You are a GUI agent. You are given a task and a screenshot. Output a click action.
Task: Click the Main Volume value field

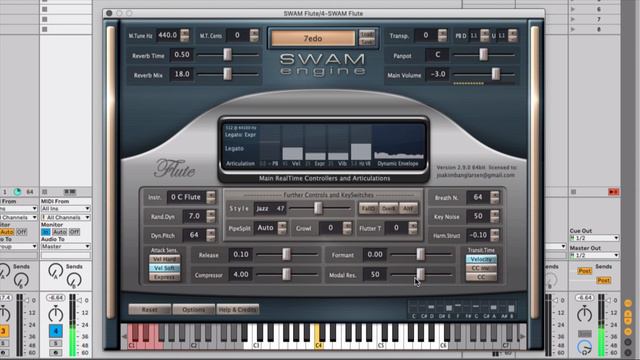(438, 74)
